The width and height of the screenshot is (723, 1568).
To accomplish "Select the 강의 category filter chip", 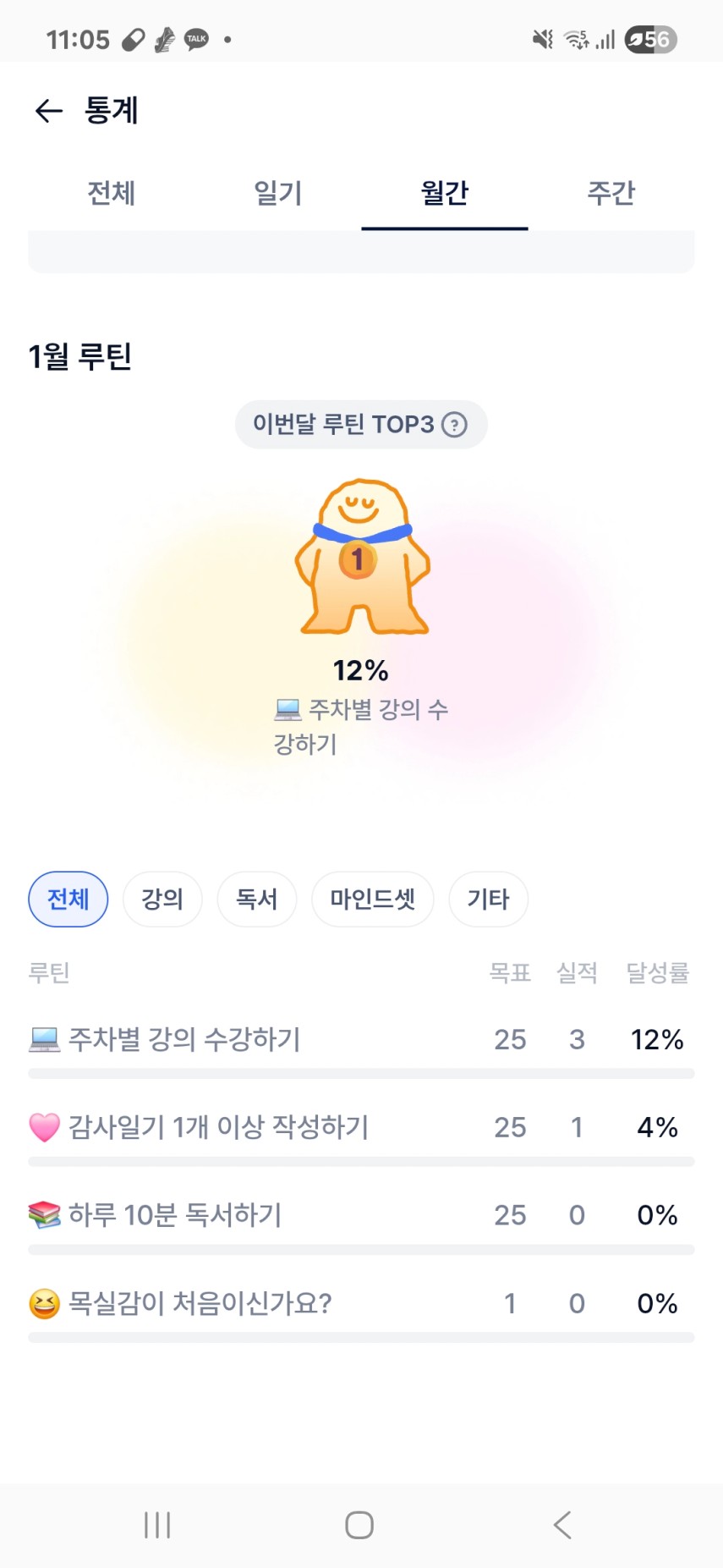I will pos(162,899).
